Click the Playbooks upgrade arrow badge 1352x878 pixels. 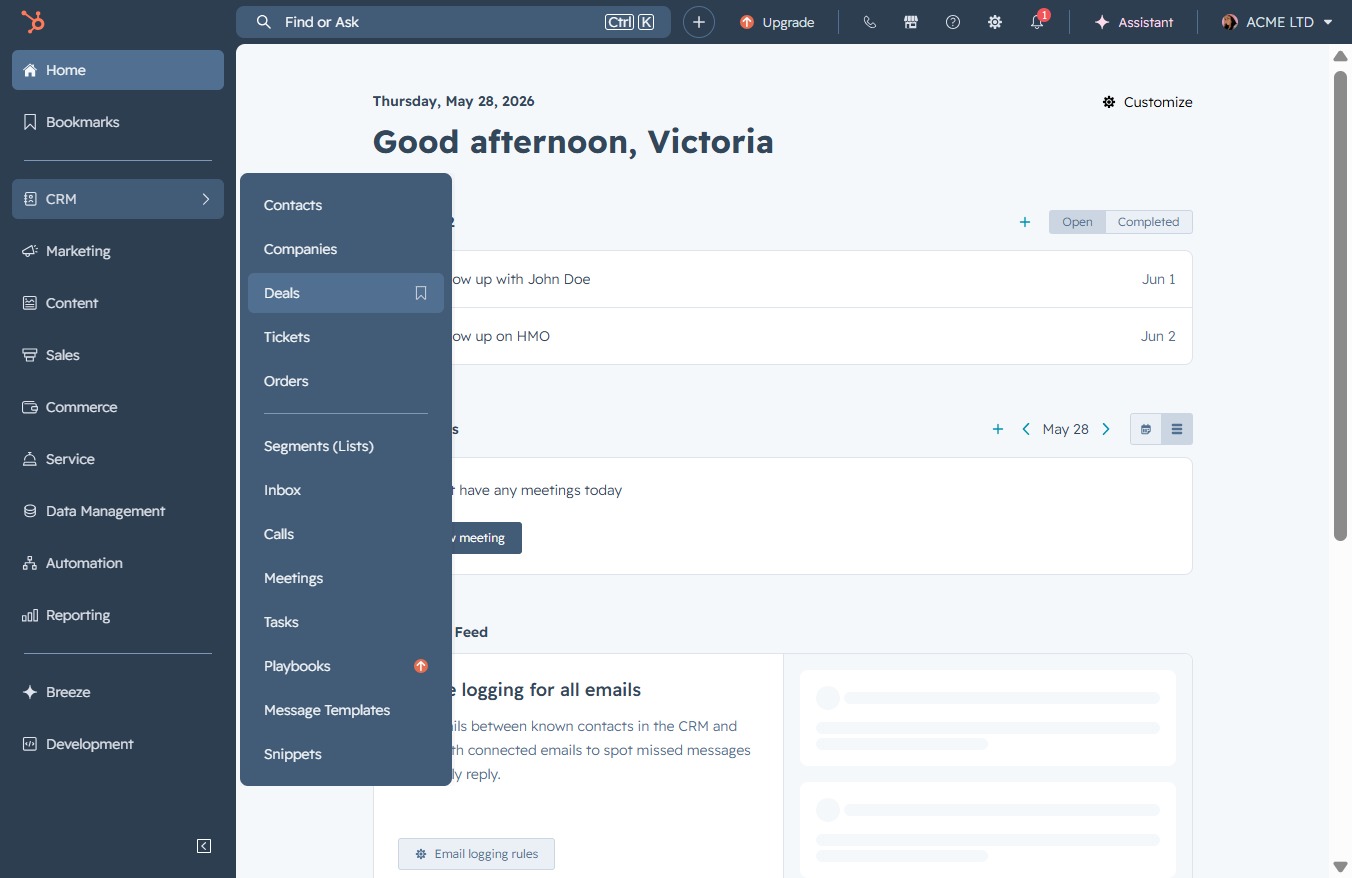click(421, 666)
